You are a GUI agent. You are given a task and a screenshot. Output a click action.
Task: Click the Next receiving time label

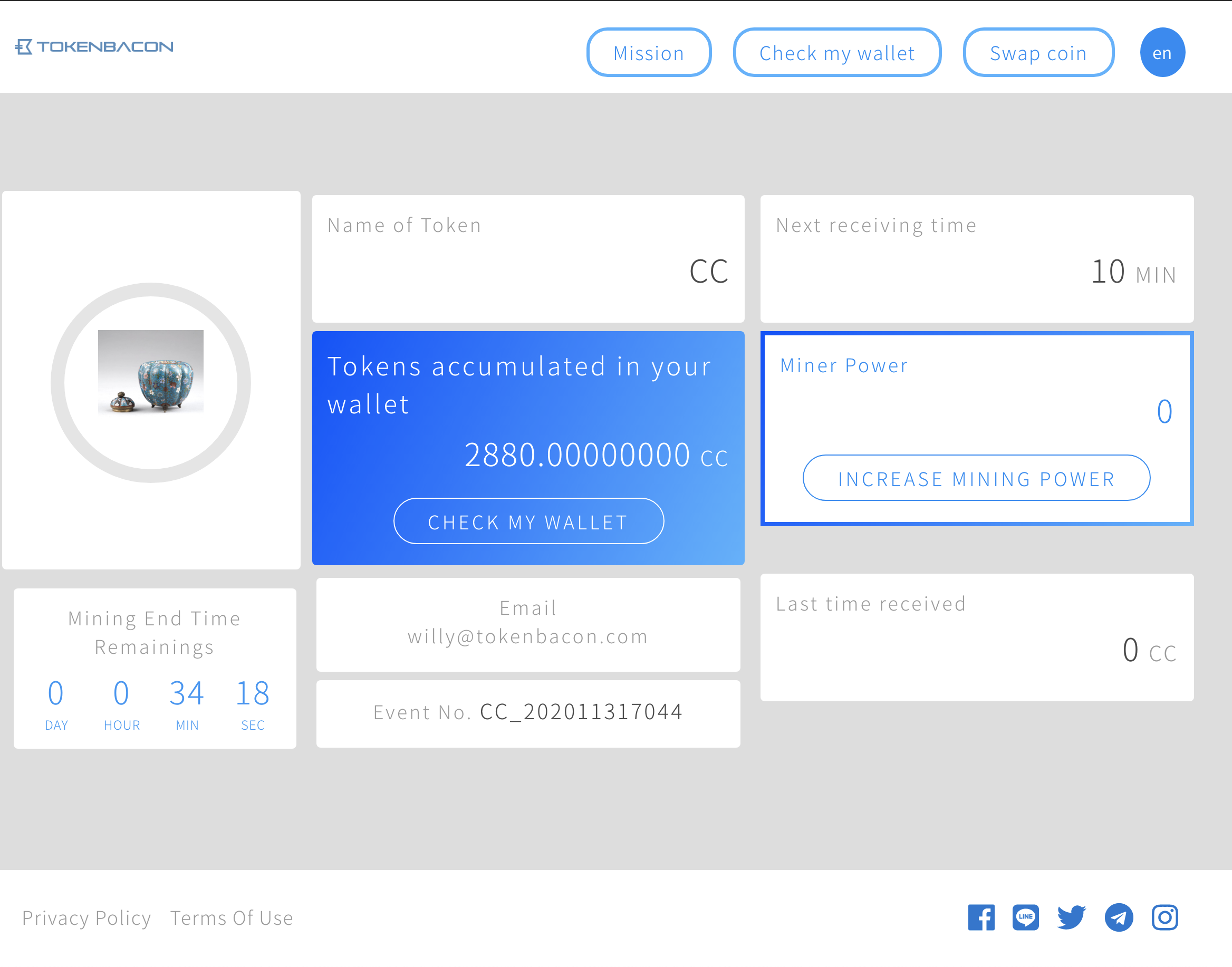coord(877,225)
